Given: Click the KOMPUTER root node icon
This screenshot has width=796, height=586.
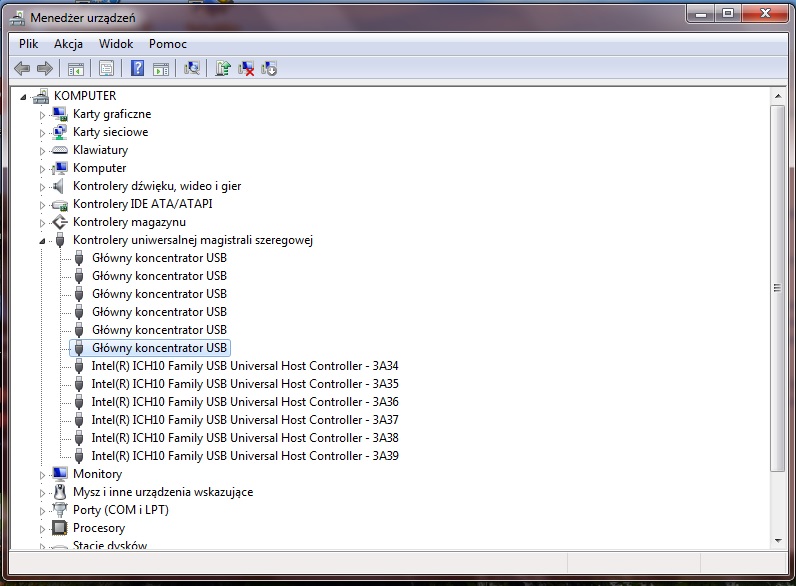Looking at the screenshot, I should click(41, 96).
